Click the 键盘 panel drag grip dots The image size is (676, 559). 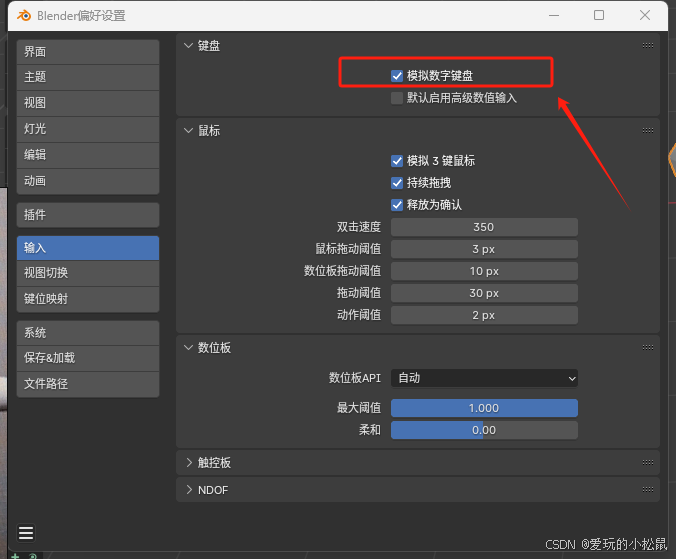pyautogui.click(x=648, y=45)
